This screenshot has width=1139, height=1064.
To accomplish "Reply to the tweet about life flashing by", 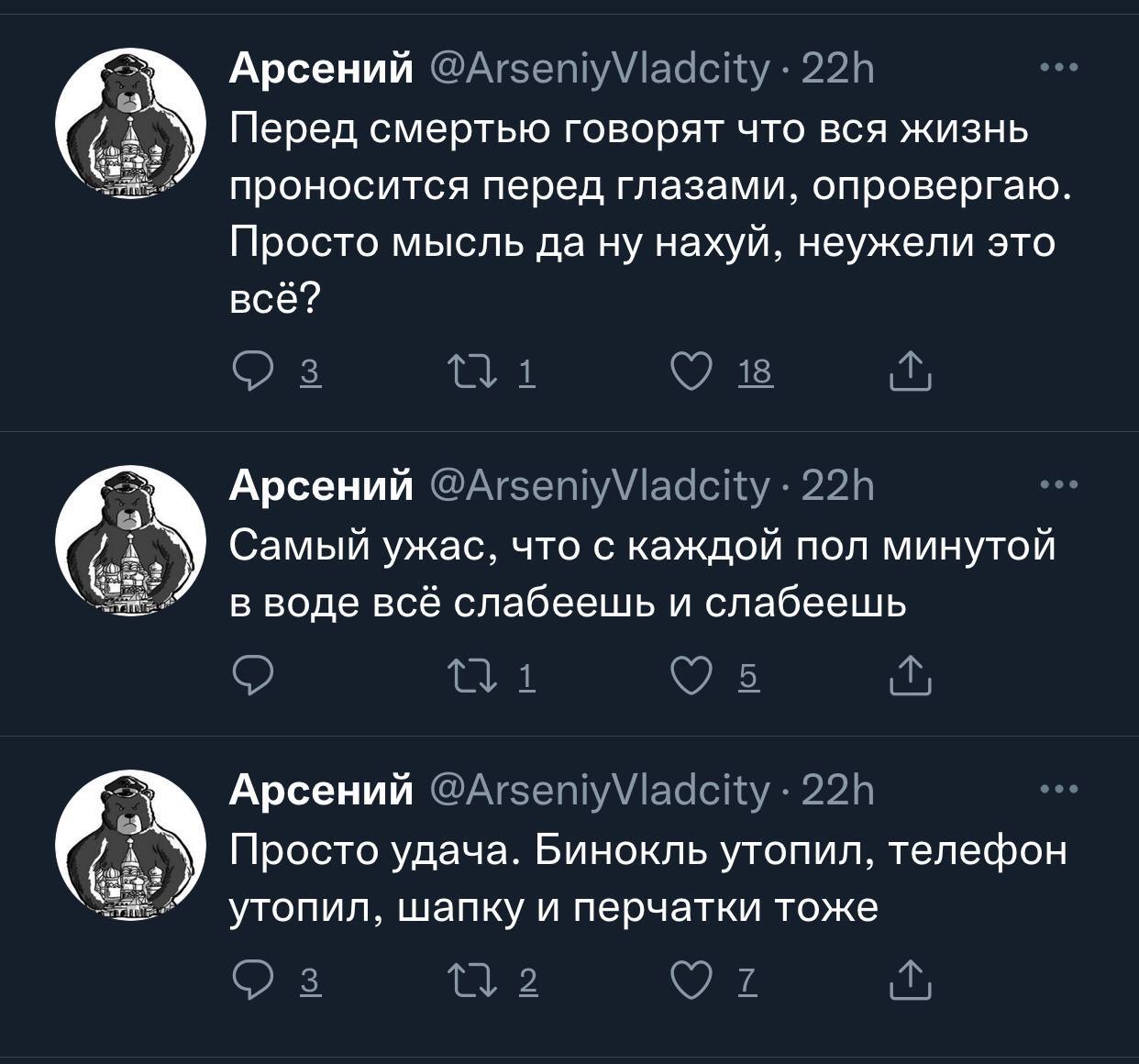I will 249,372.
